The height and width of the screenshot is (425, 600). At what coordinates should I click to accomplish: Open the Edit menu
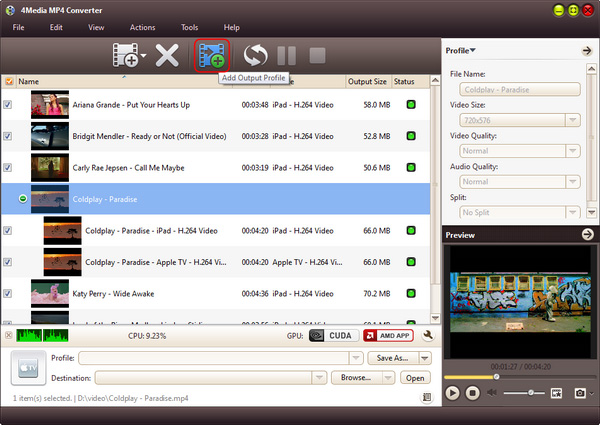[56, 28]
